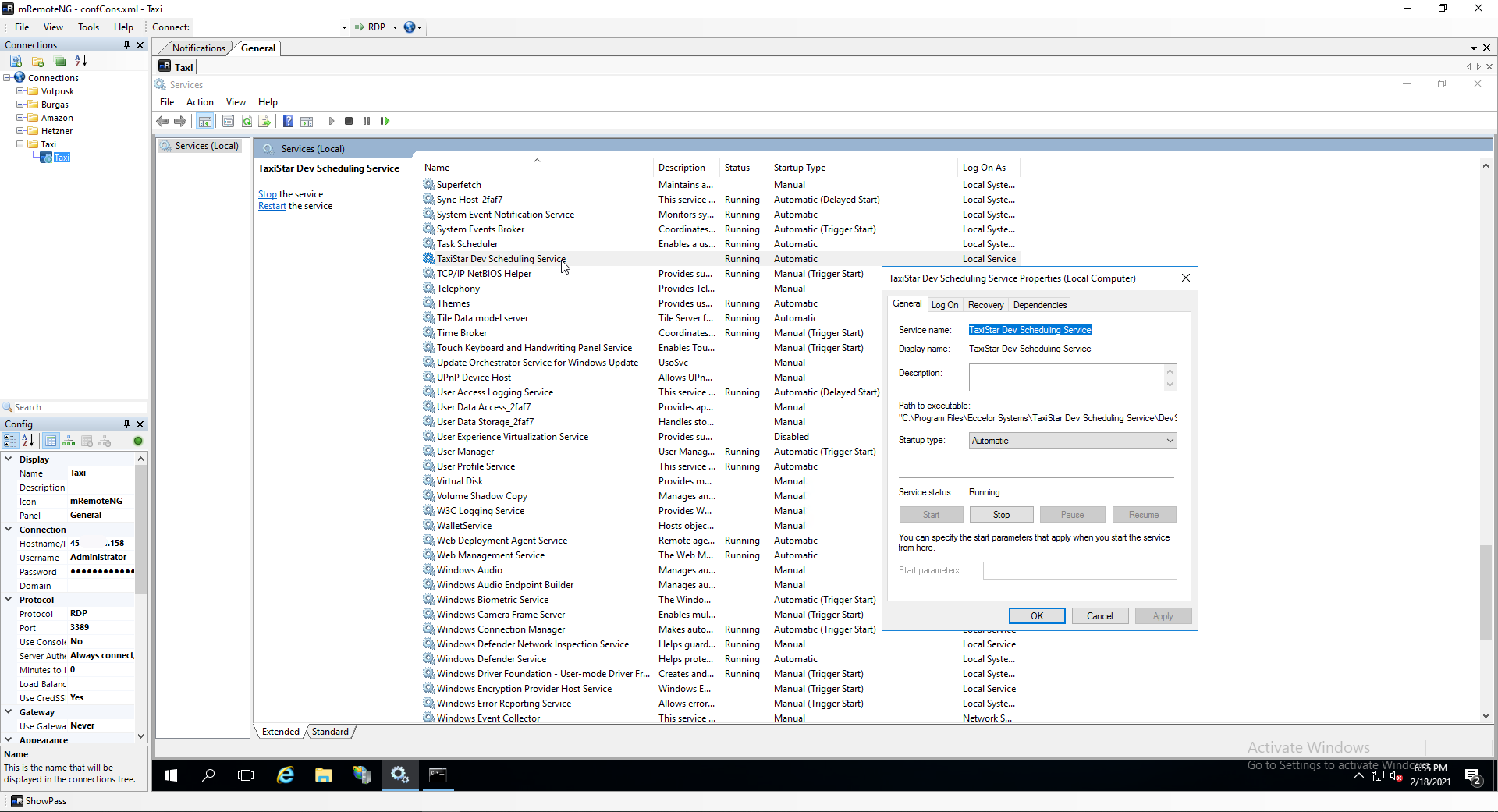Viewport: 1498px width, 812px height.
Task: Toggle Show/Hide Console Tree icon in Services toolbar
Action: tap(205, 121)
